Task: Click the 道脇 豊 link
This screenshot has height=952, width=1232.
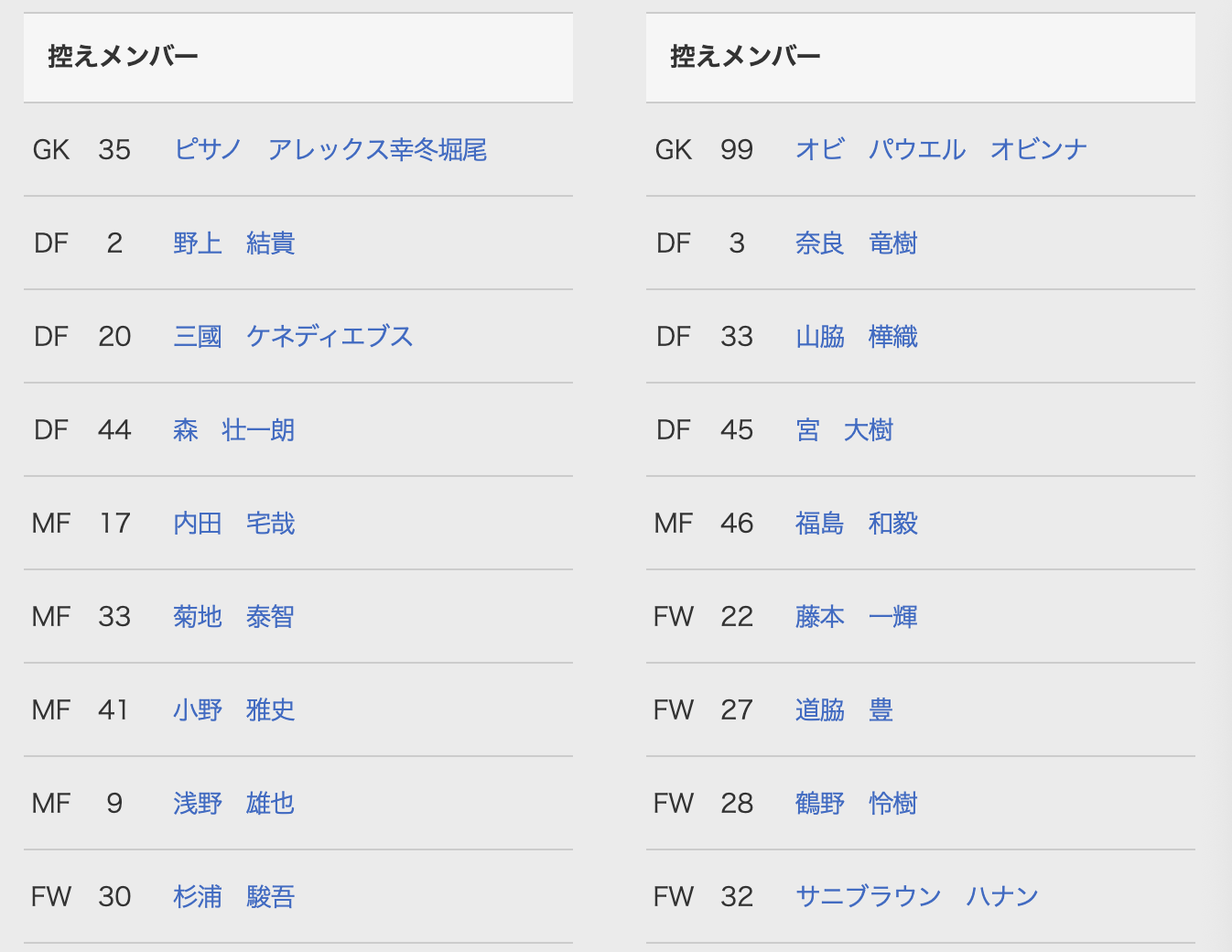Action: coord(844,709)
